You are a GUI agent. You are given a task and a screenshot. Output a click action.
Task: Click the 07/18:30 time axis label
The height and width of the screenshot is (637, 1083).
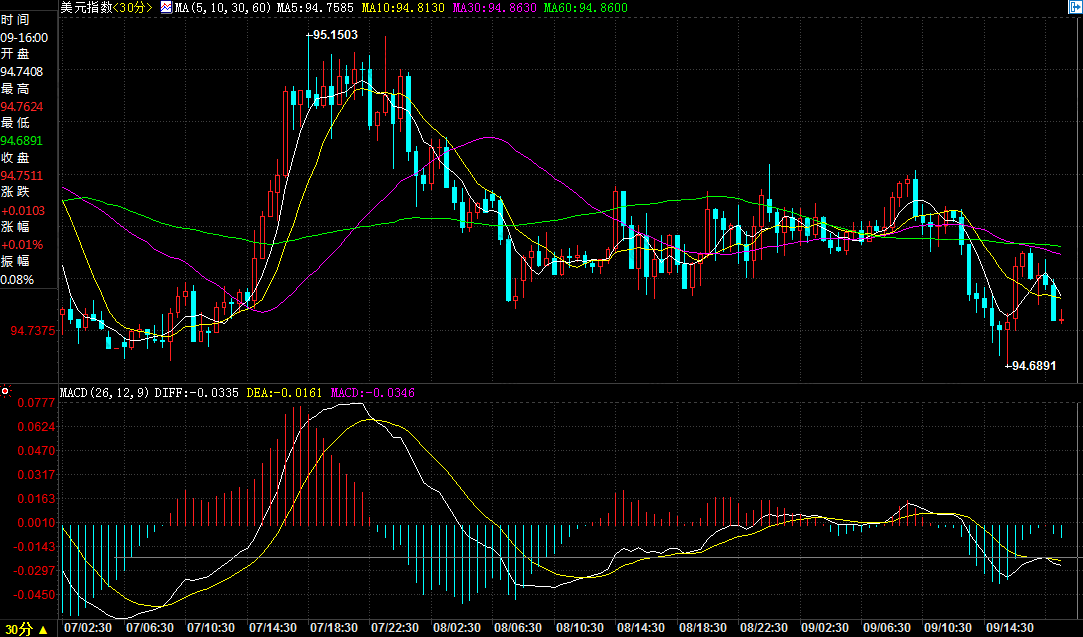[x=334, y=628]
